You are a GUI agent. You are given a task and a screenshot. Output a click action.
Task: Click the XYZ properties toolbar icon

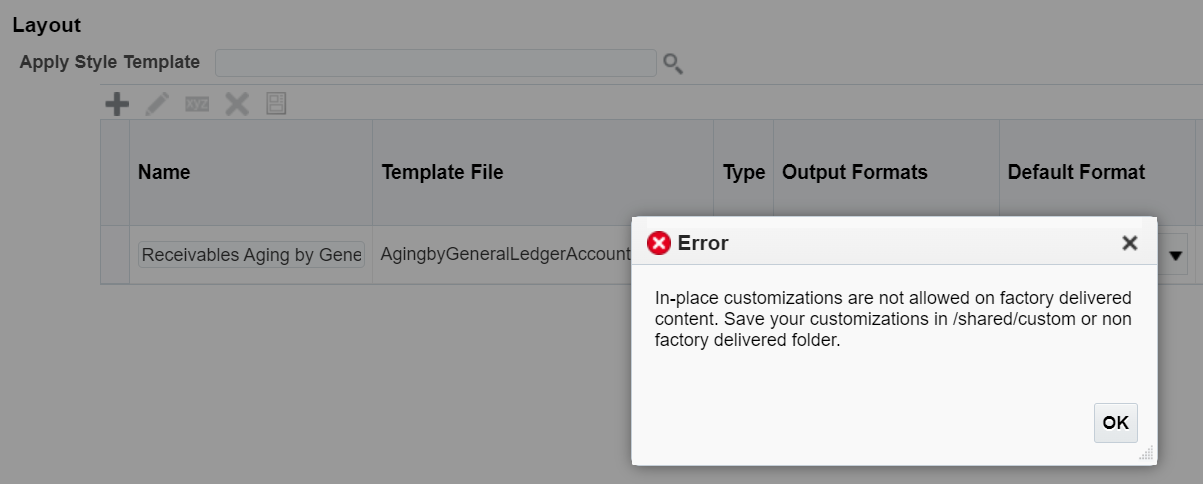197,104
